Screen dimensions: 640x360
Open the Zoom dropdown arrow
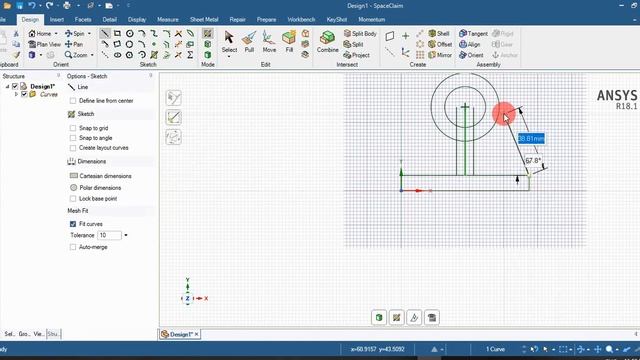click(92, 55)
